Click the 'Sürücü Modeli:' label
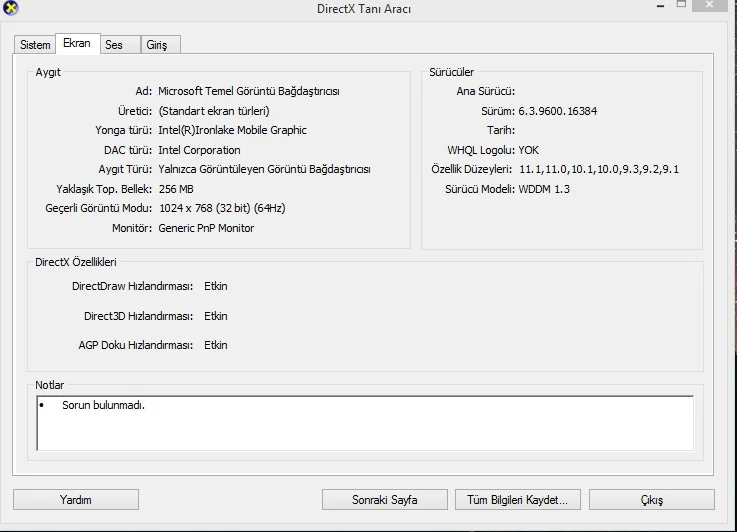 click(x=480, y=189)
